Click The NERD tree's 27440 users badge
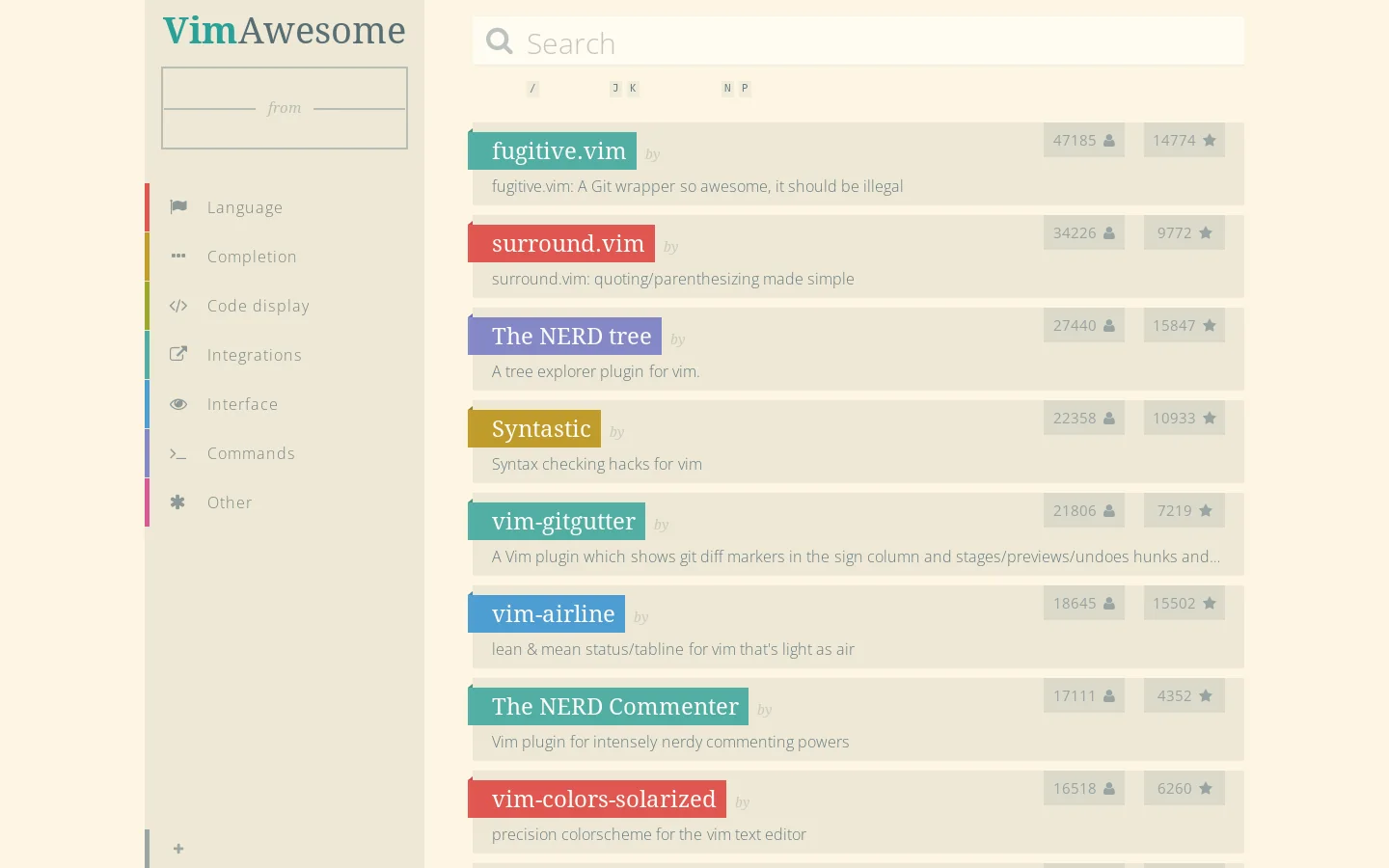Viewport: 1389px width, 868px height. [x=1084, y=325]
